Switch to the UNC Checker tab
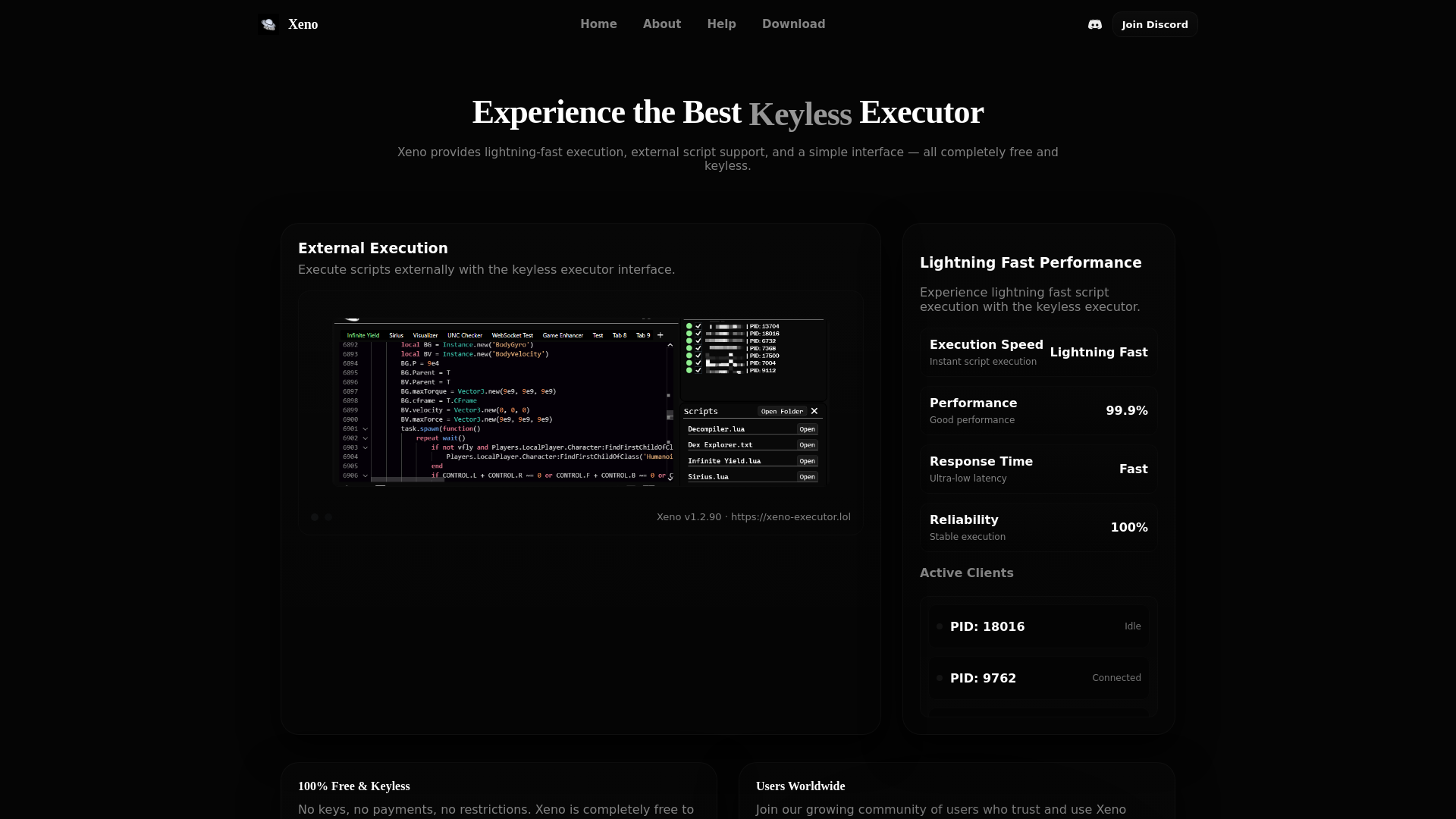This screenshot has height=819, width=1456. pos(465,335)
